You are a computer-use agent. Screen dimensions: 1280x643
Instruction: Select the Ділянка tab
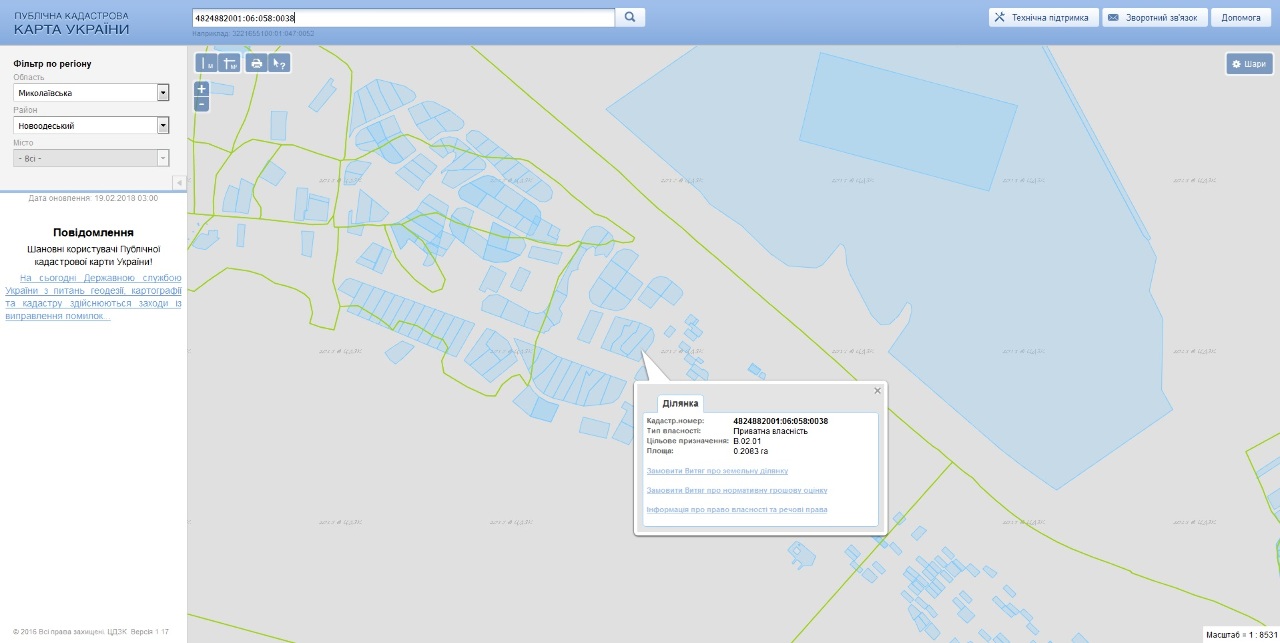pos(680,404)
